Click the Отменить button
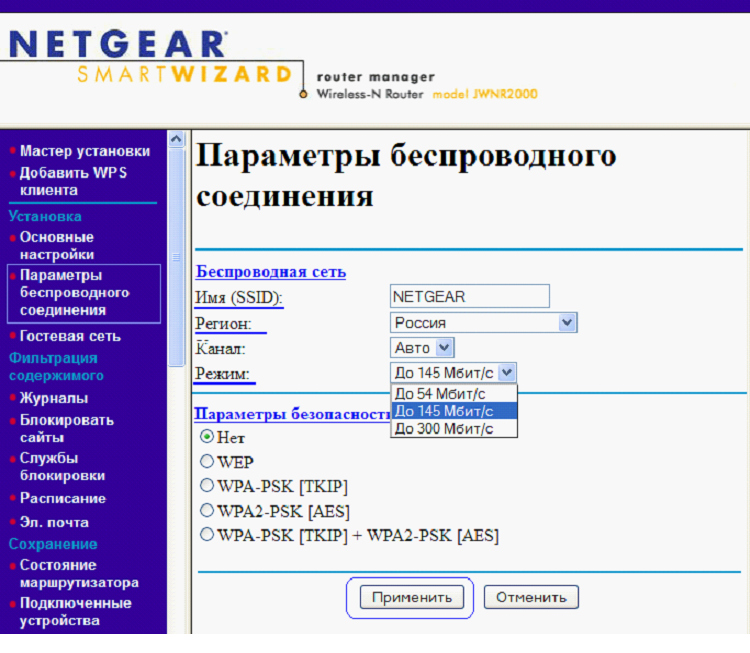 pyautogui.click(x=531, y=597)
